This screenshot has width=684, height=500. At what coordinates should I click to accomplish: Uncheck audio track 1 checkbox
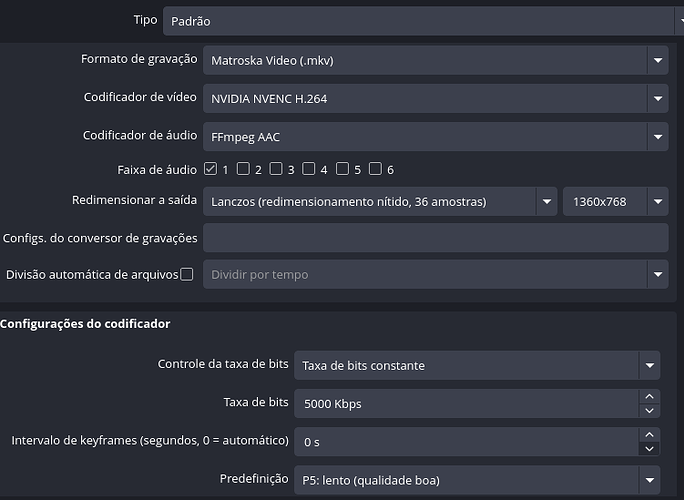tap(210, 169)
